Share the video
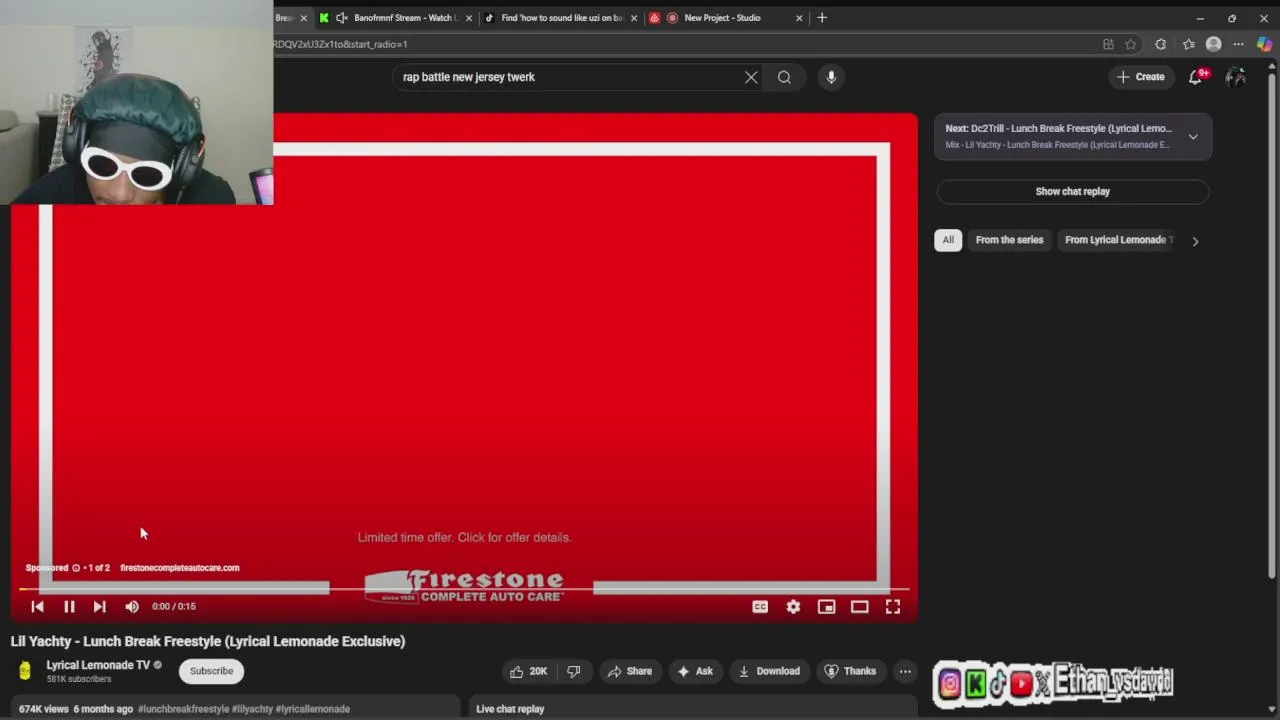This screenshot has width=1280, height=720. click(629, 671)
